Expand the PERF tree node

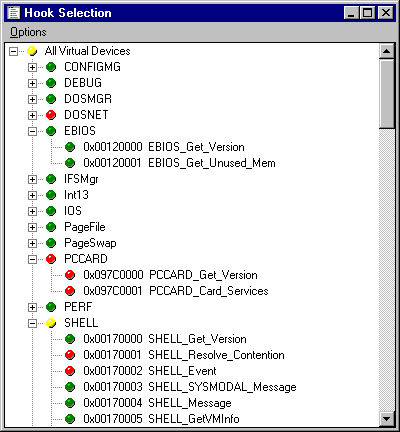tap(32, 307)
